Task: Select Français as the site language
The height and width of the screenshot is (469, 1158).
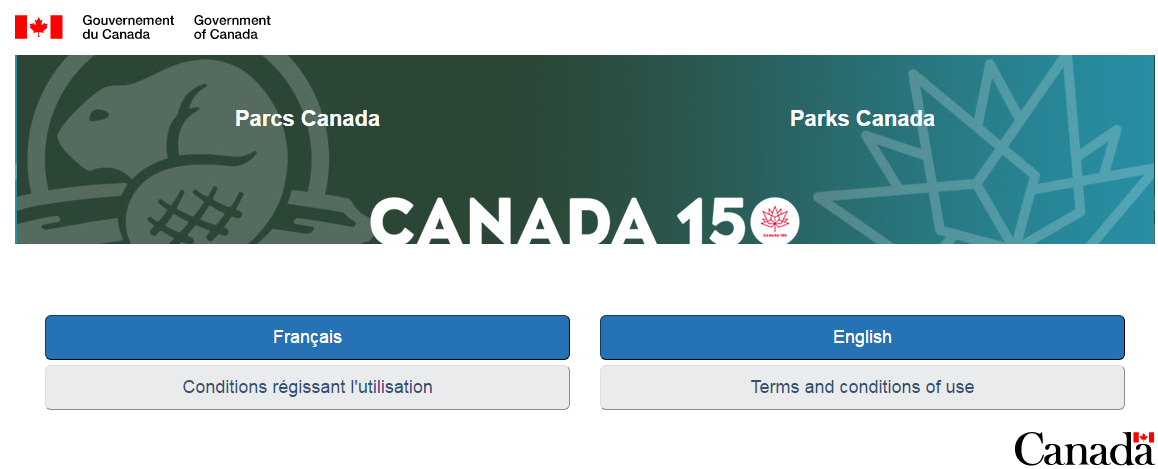Action: pyautogui.click(x=307, y=337)
